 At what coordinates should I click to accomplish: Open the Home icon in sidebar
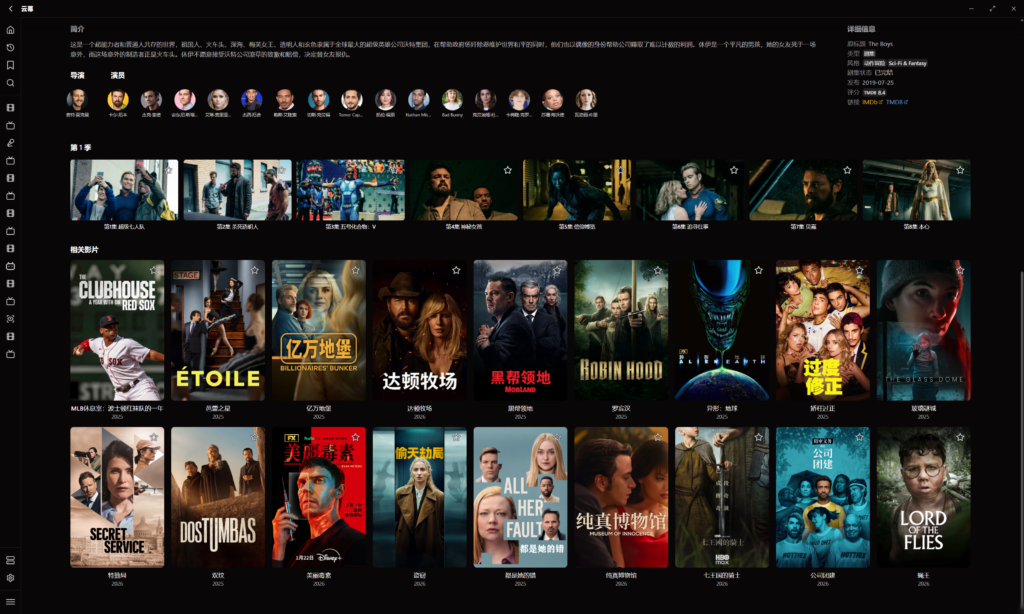click(10, 30)
